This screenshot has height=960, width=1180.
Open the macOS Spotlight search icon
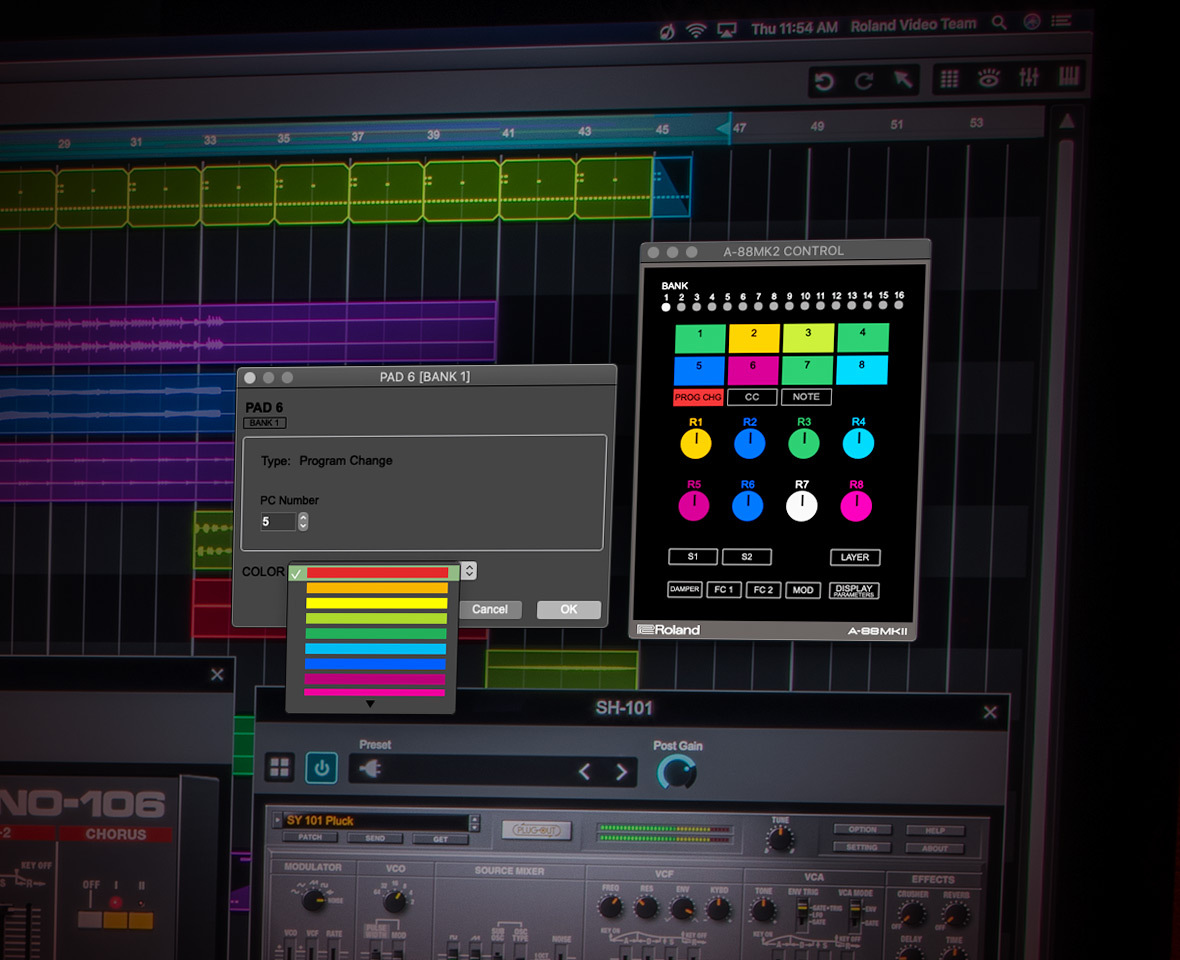(x=998, y=23)
